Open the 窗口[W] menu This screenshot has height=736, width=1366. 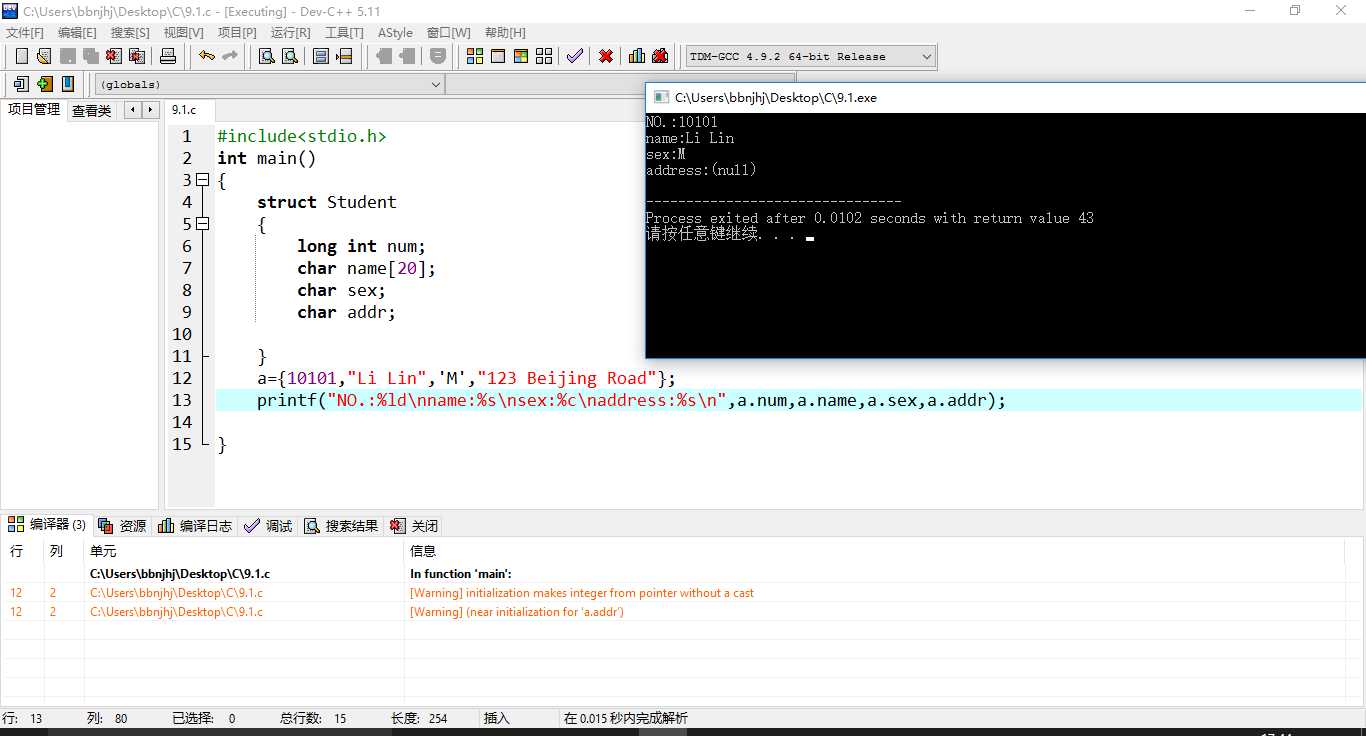click(448, 32)
